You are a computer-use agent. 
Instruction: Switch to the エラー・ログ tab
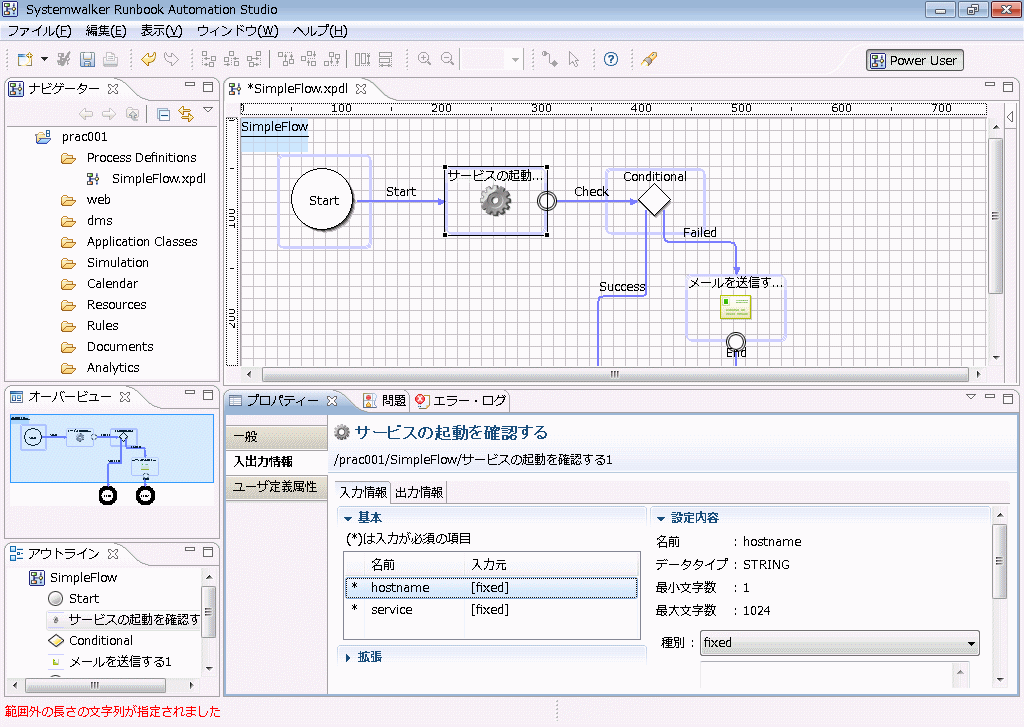tap(460, 400)
